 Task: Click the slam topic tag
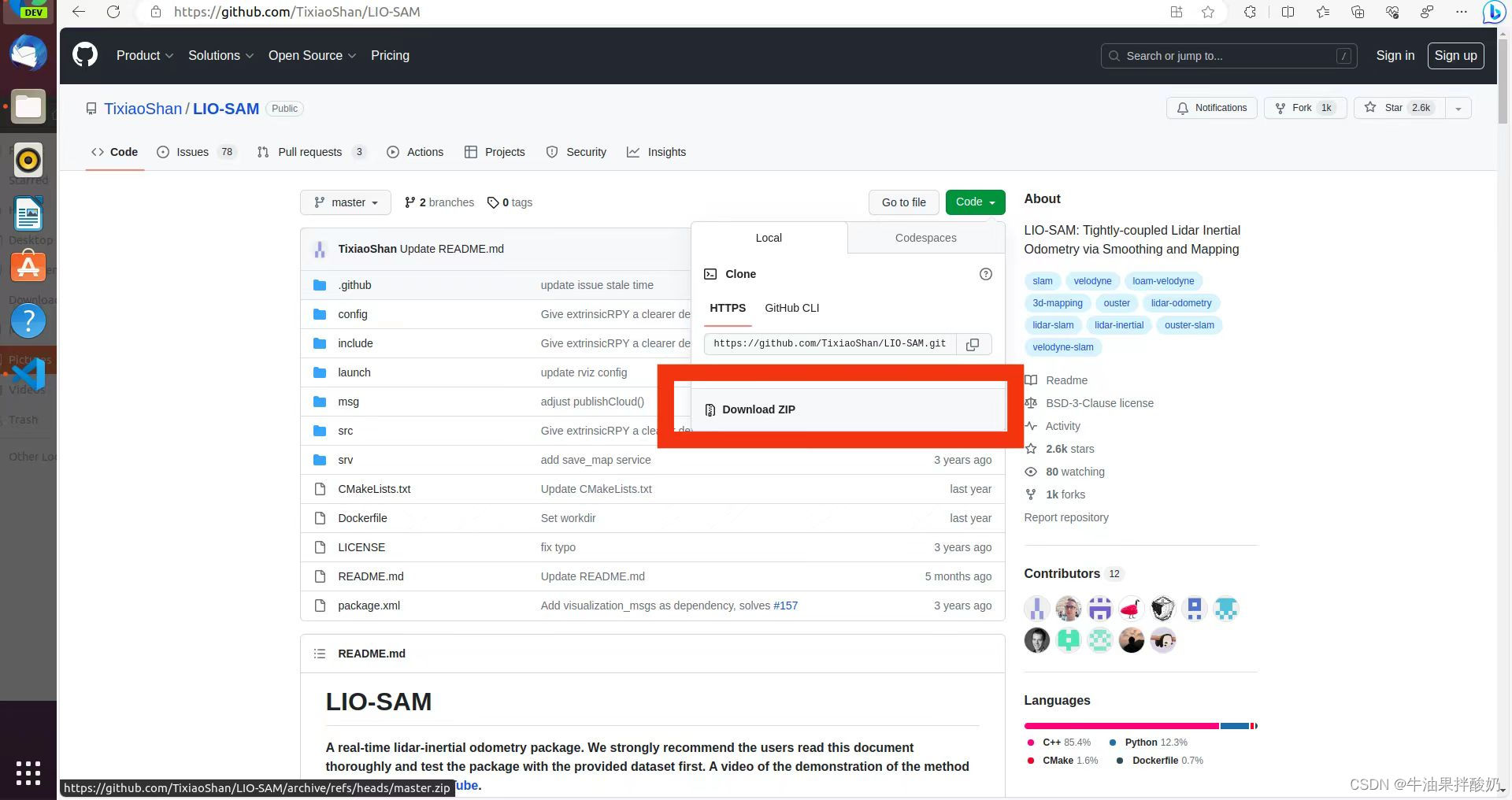point(1042,281)
